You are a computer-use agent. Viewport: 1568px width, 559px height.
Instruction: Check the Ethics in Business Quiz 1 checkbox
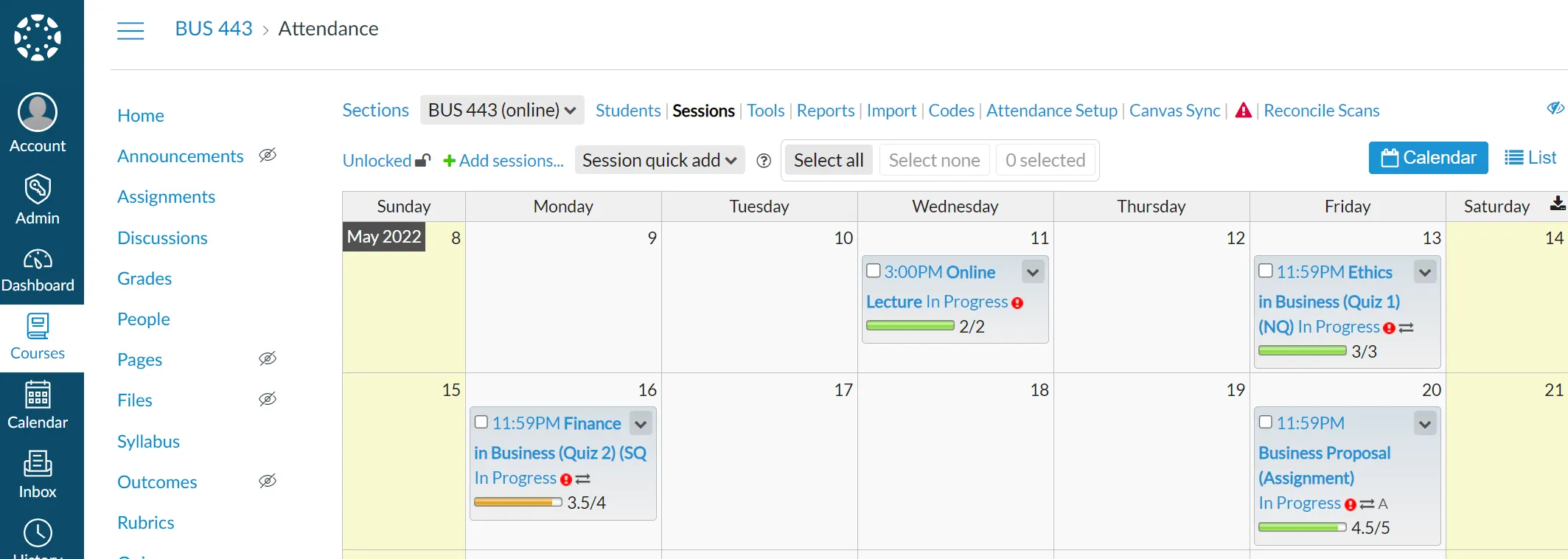click(x=1266, y=271)
